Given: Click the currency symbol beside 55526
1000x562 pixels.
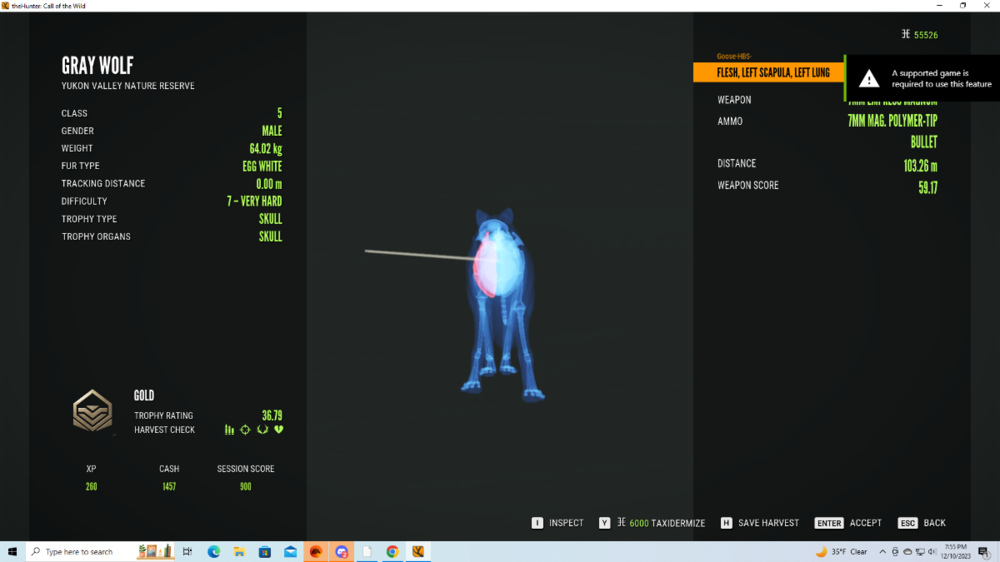Looking at the screenshot, I should [x=906, y=35].
